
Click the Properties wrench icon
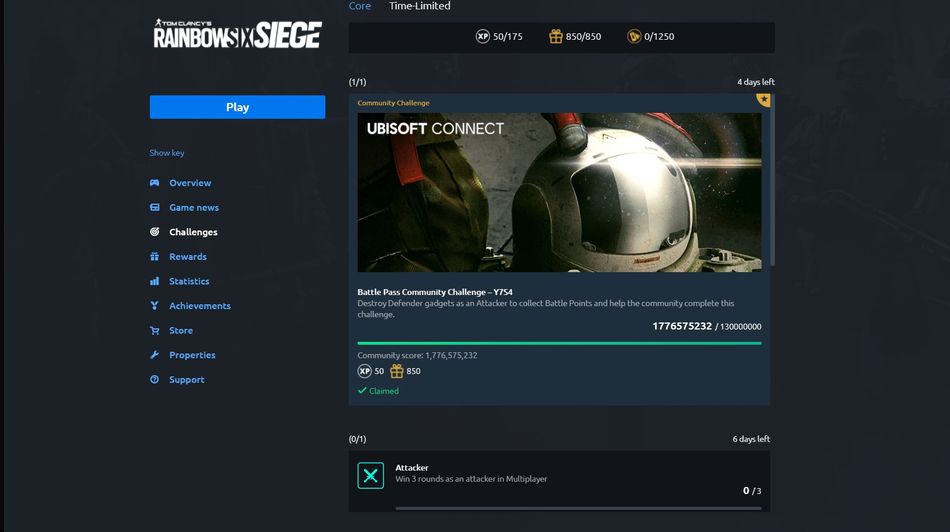(154, 355)
